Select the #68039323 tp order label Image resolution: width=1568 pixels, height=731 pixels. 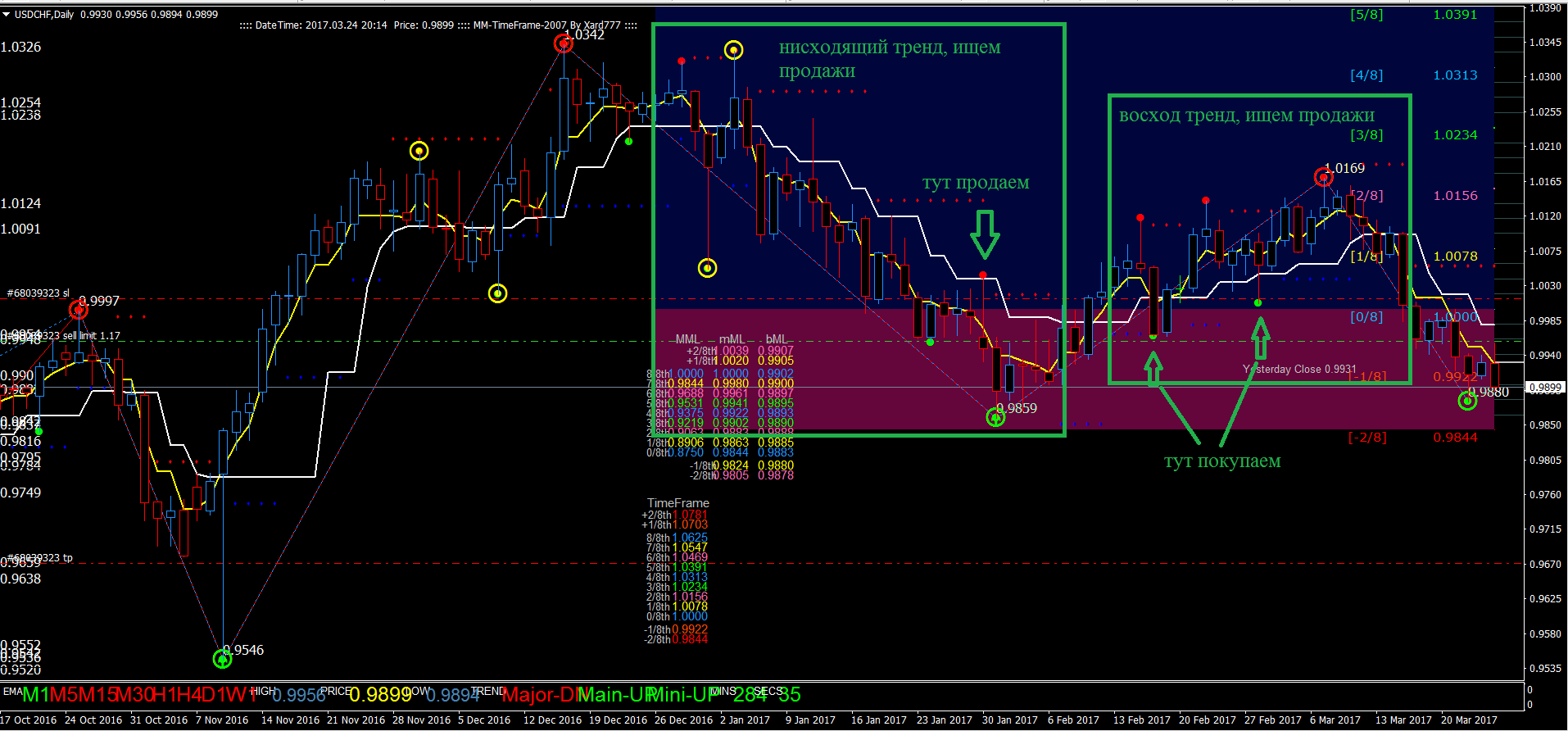[39, 558]
